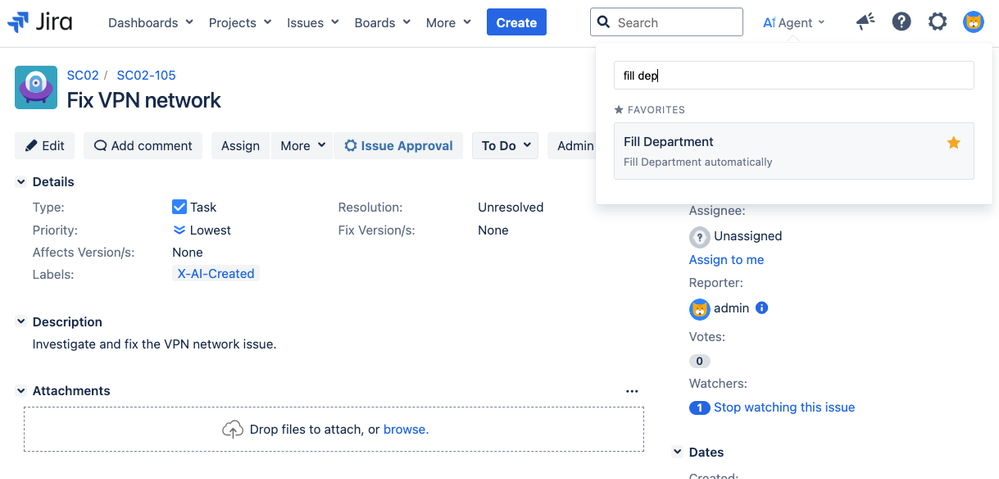Click the X-AI-Created label
The height and width of the screenshot is (479, 999).
pyautogui.click(x=215, y=274)
